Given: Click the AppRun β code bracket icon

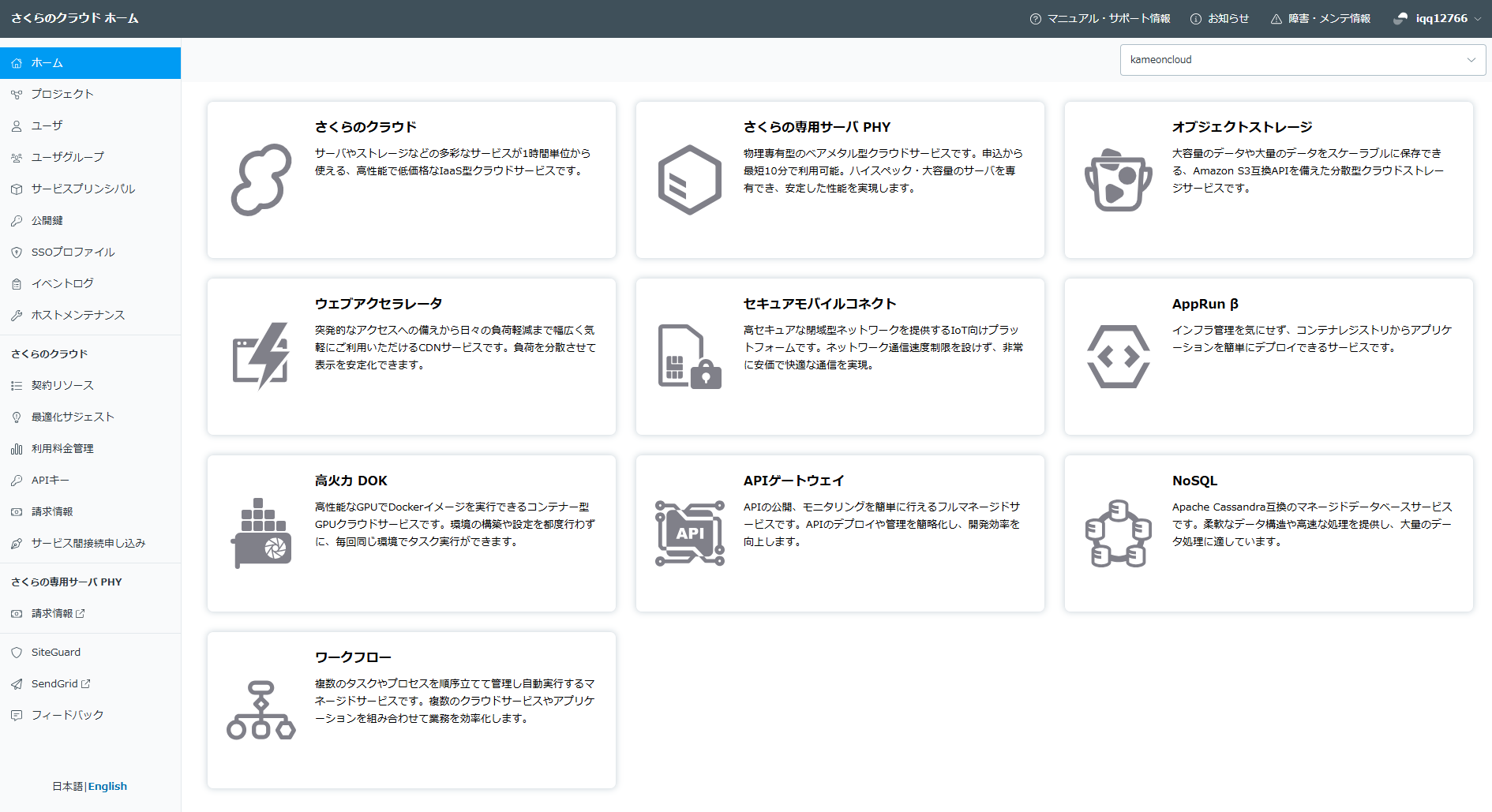Looking at the screenshot, I should coord(1119,357).
